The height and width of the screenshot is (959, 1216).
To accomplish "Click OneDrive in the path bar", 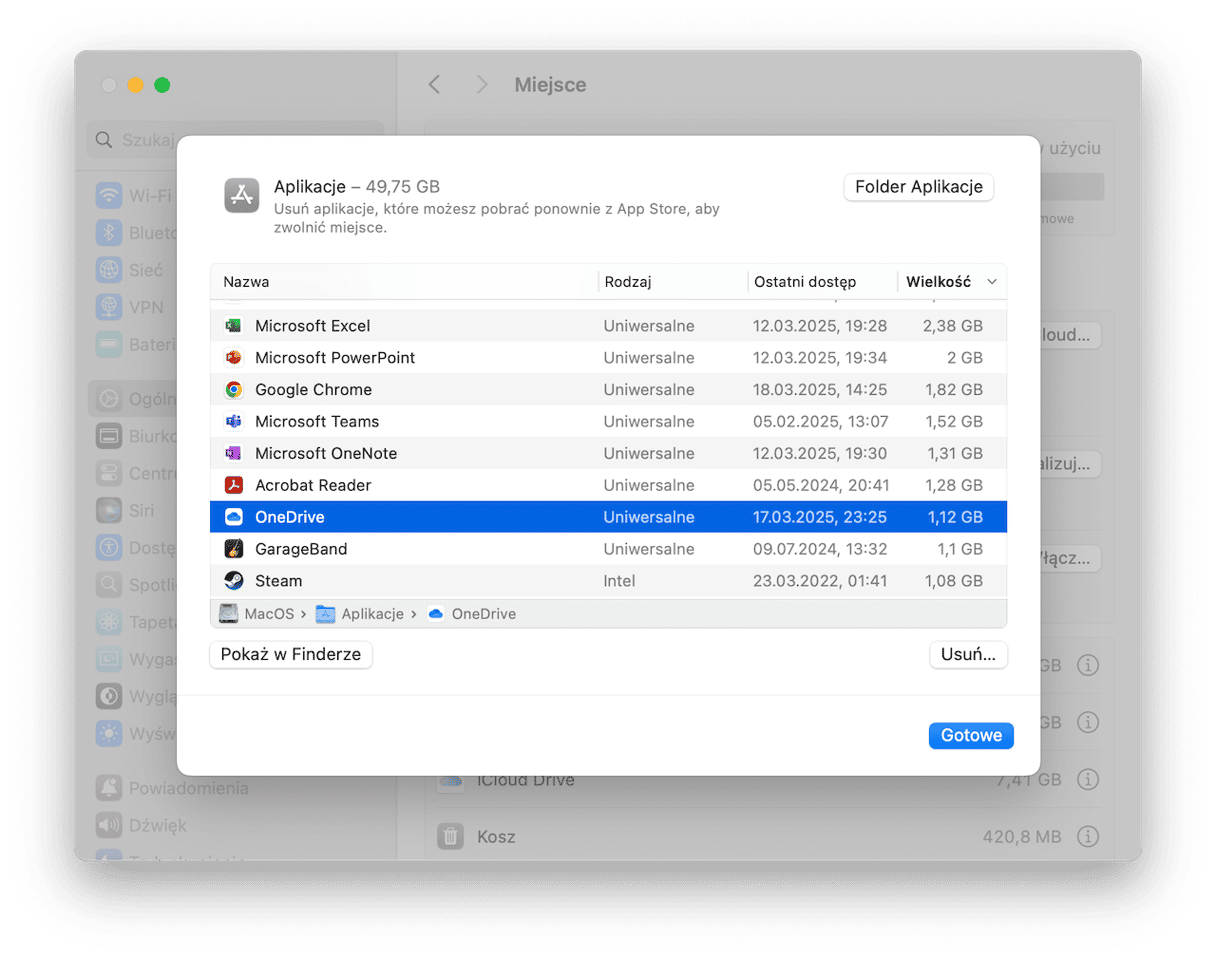I will point(471,614).
